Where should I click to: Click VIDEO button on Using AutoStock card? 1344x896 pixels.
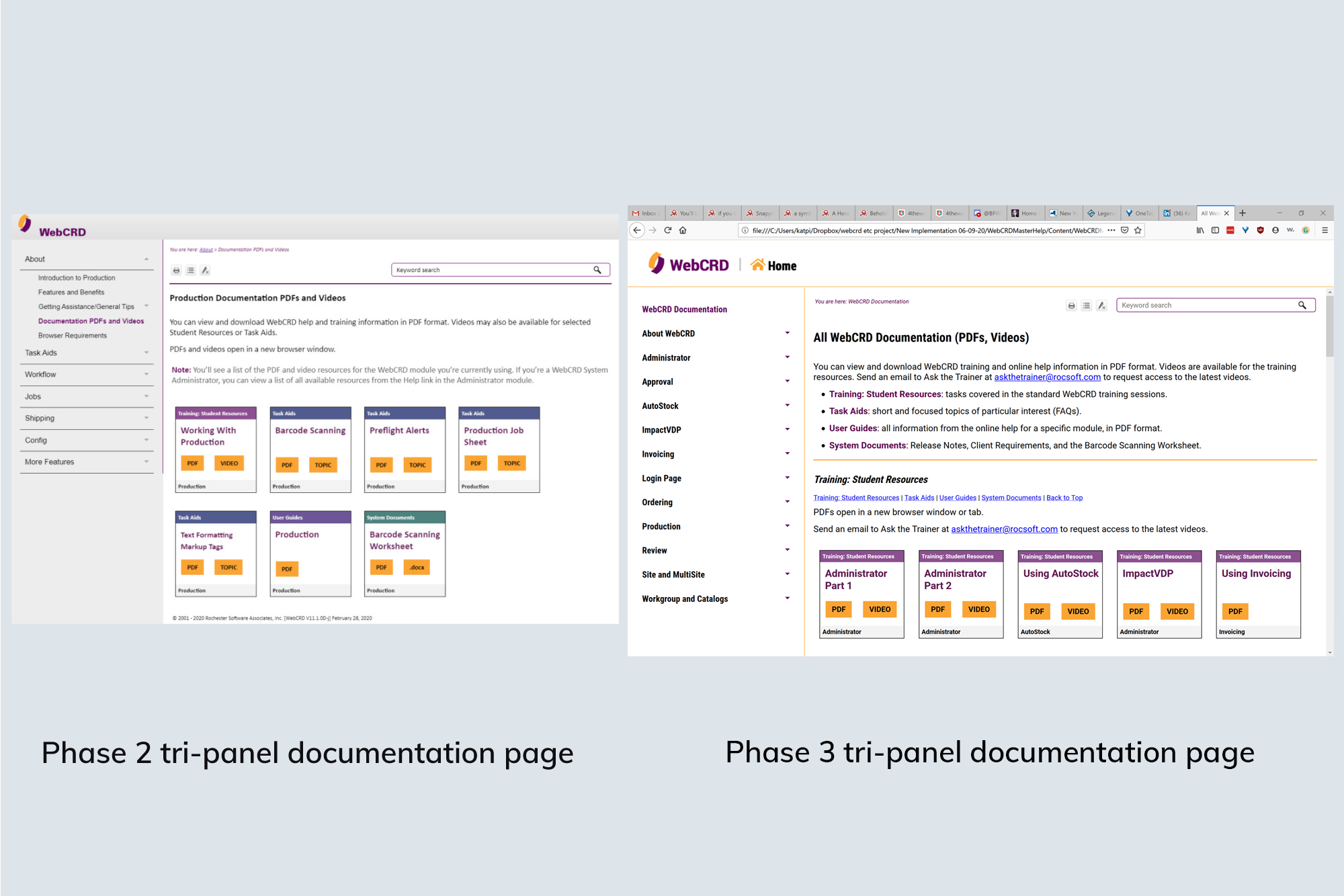(1077, 611)
